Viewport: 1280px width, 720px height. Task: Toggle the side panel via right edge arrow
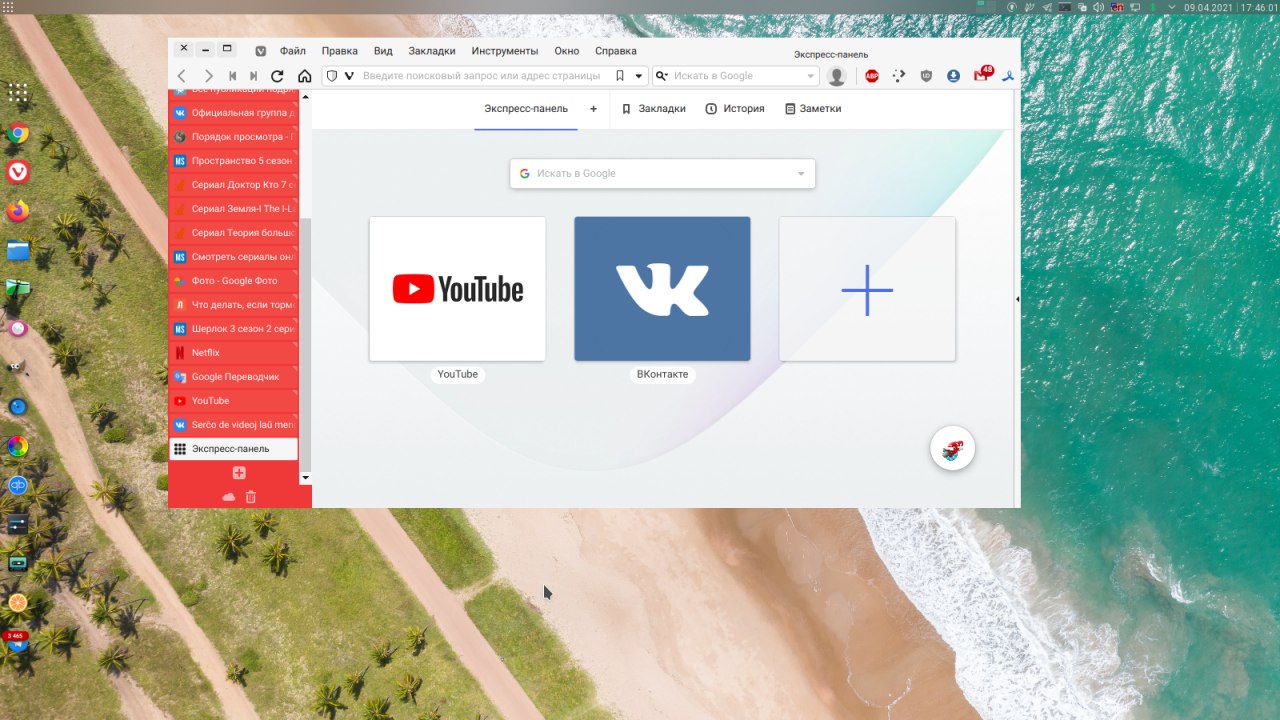coord(1017,299)
